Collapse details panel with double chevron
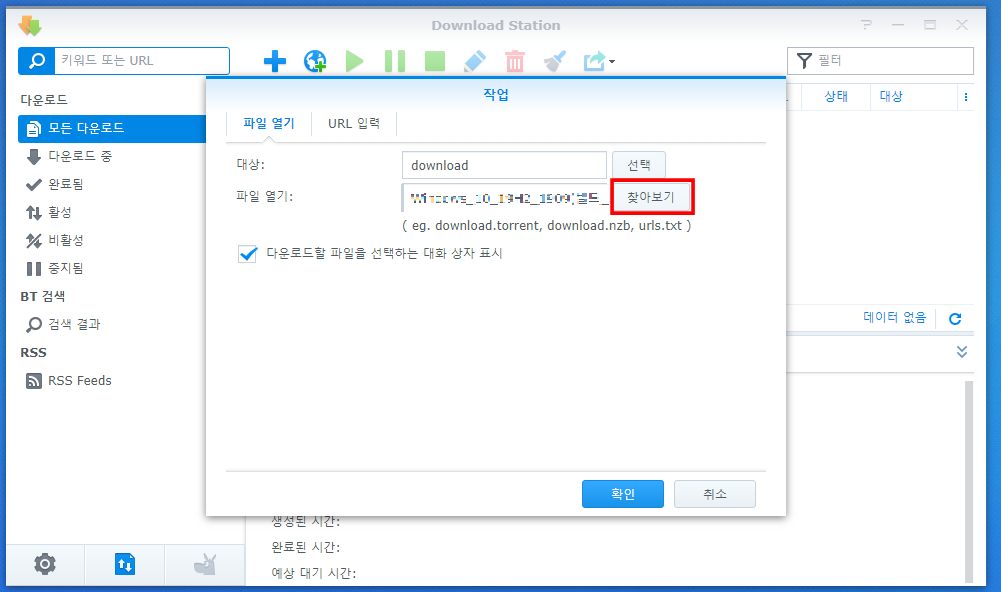 click(x=962, y=352)
